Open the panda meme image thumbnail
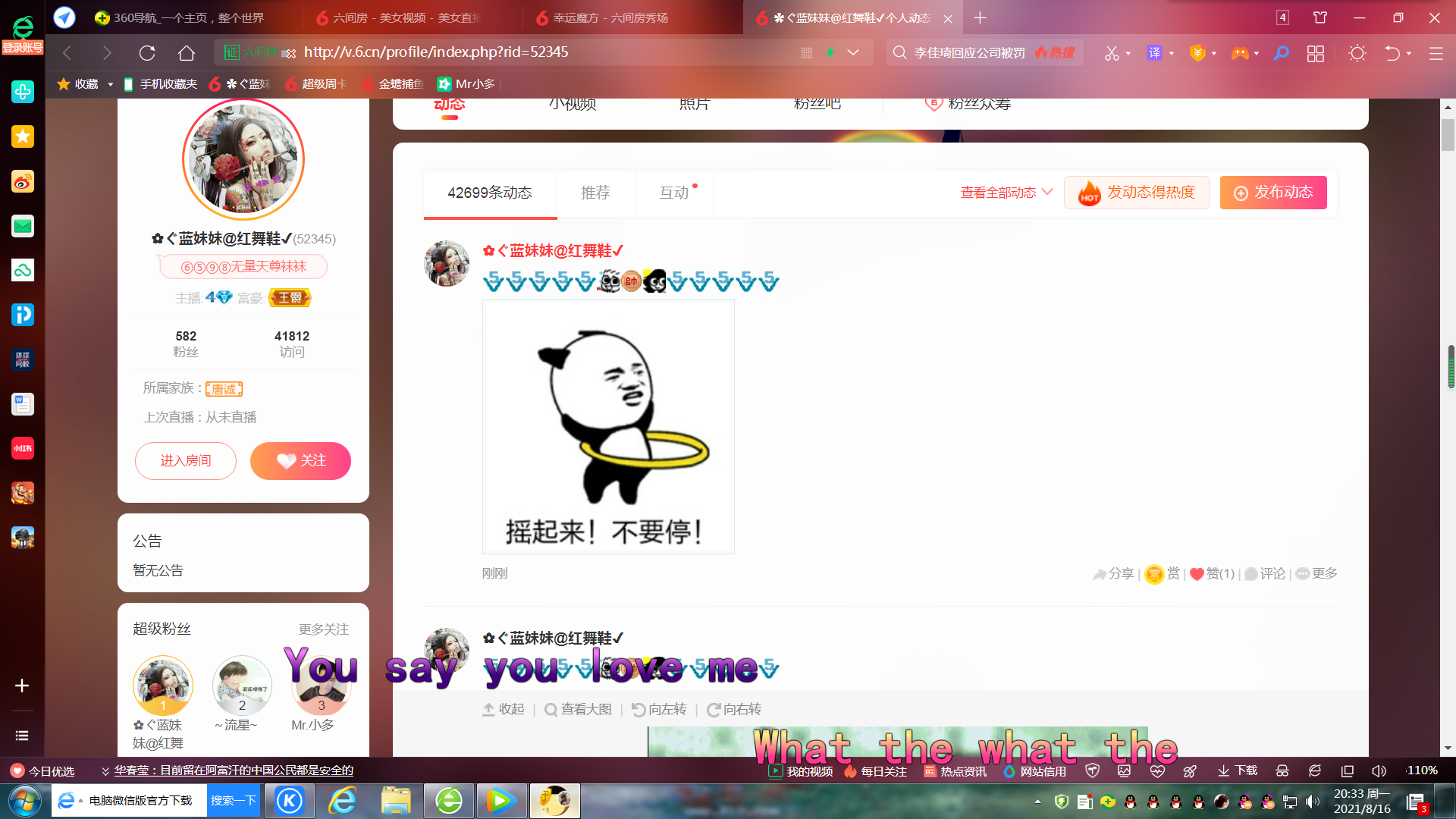1456x819 pixels. (x=608, y=426)
